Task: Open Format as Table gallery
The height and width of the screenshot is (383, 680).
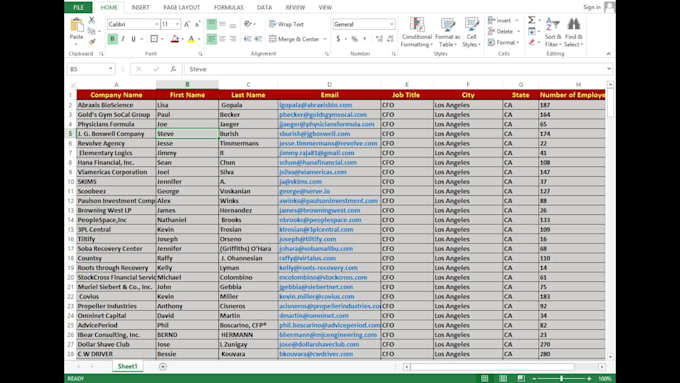Action: [448, 33]
